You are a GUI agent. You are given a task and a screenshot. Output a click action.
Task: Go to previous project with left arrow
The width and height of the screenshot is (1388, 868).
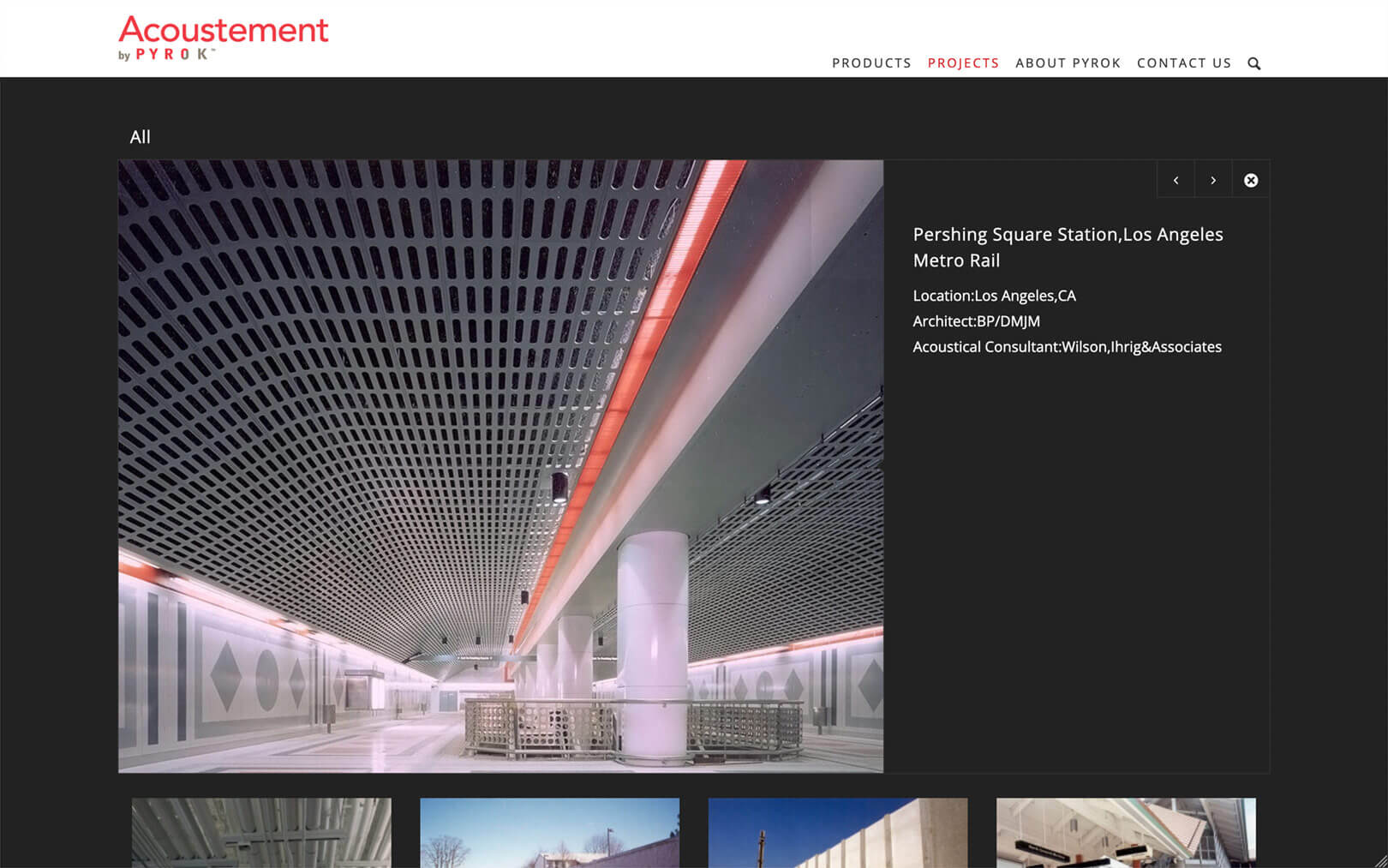tap(1176, 180)
